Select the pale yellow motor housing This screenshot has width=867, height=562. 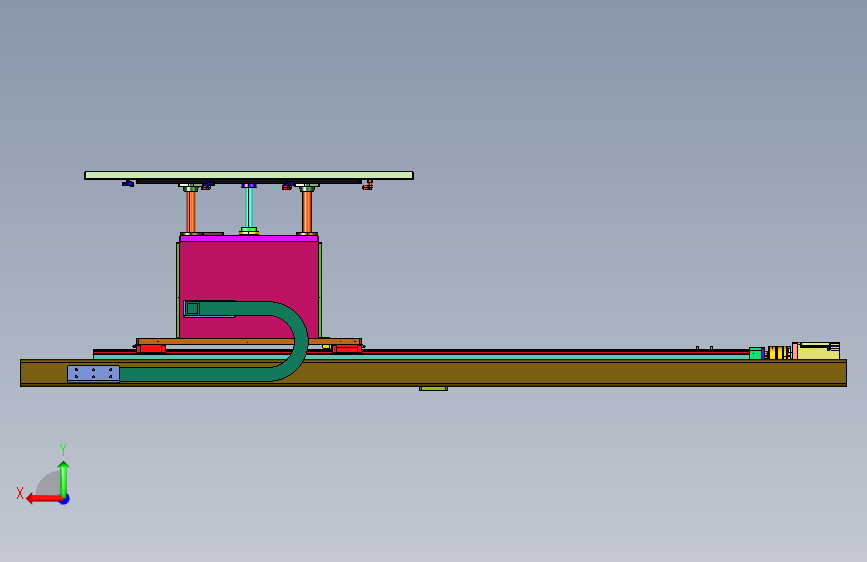click(x=819, y=351)
